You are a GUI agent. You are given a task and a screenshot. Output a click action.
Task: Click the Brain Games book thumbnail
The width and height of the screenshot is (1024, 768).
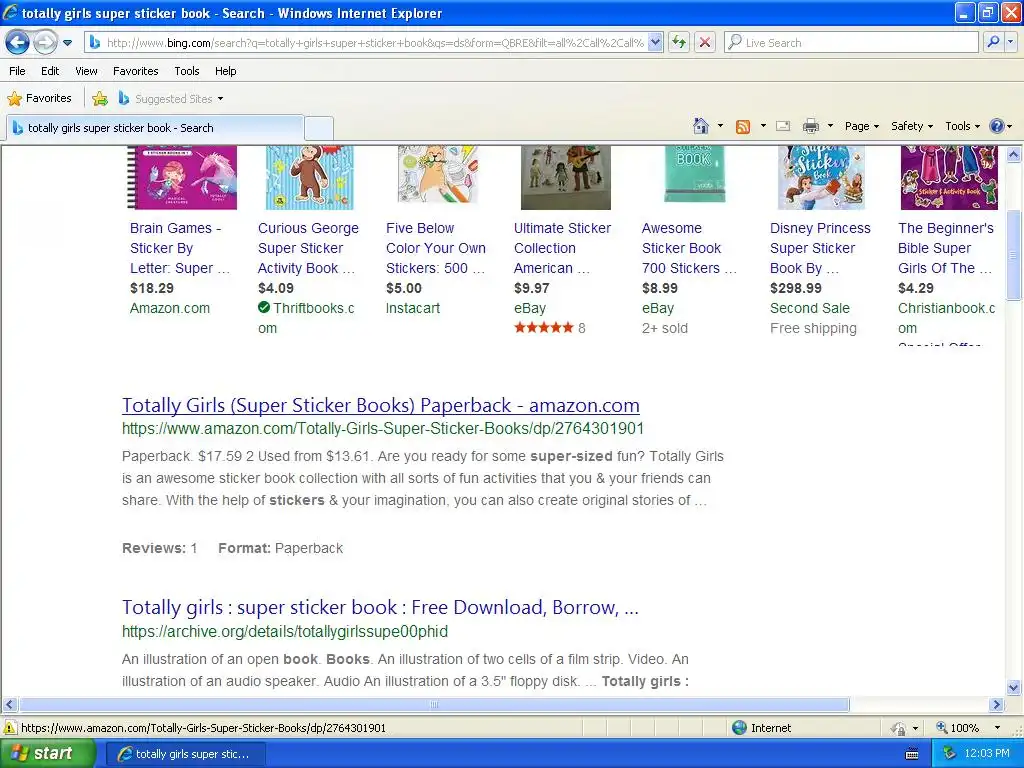[182, 177]
